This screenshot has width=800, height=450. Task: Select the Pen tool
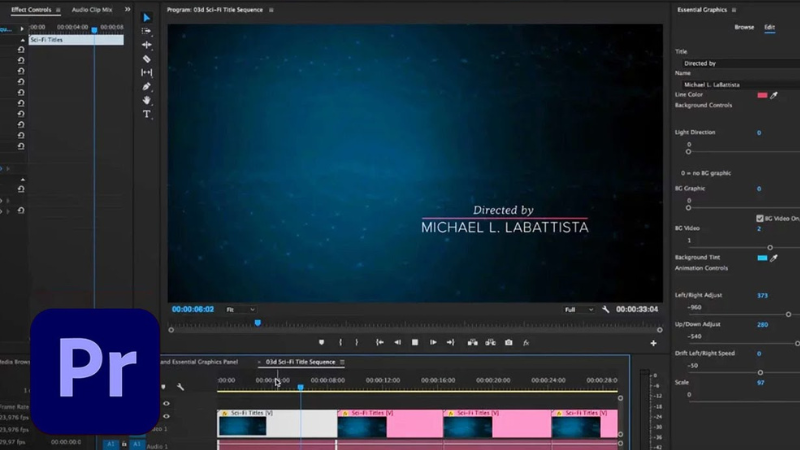(x=146, y=86)
